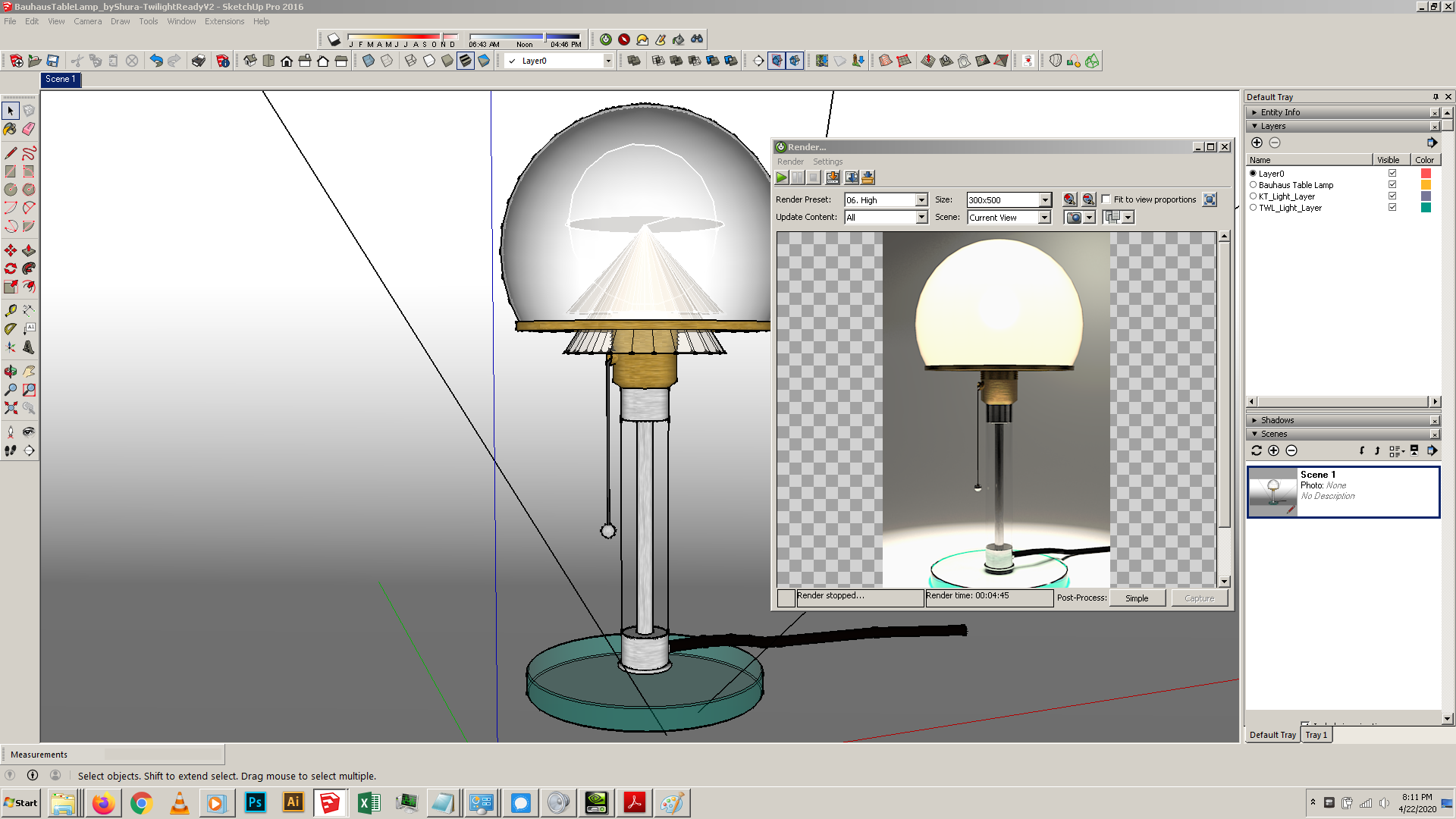Set Bauhaus Table Lamp as active layer
This screenshot has width=1456, height=819.
[1253, 184]
